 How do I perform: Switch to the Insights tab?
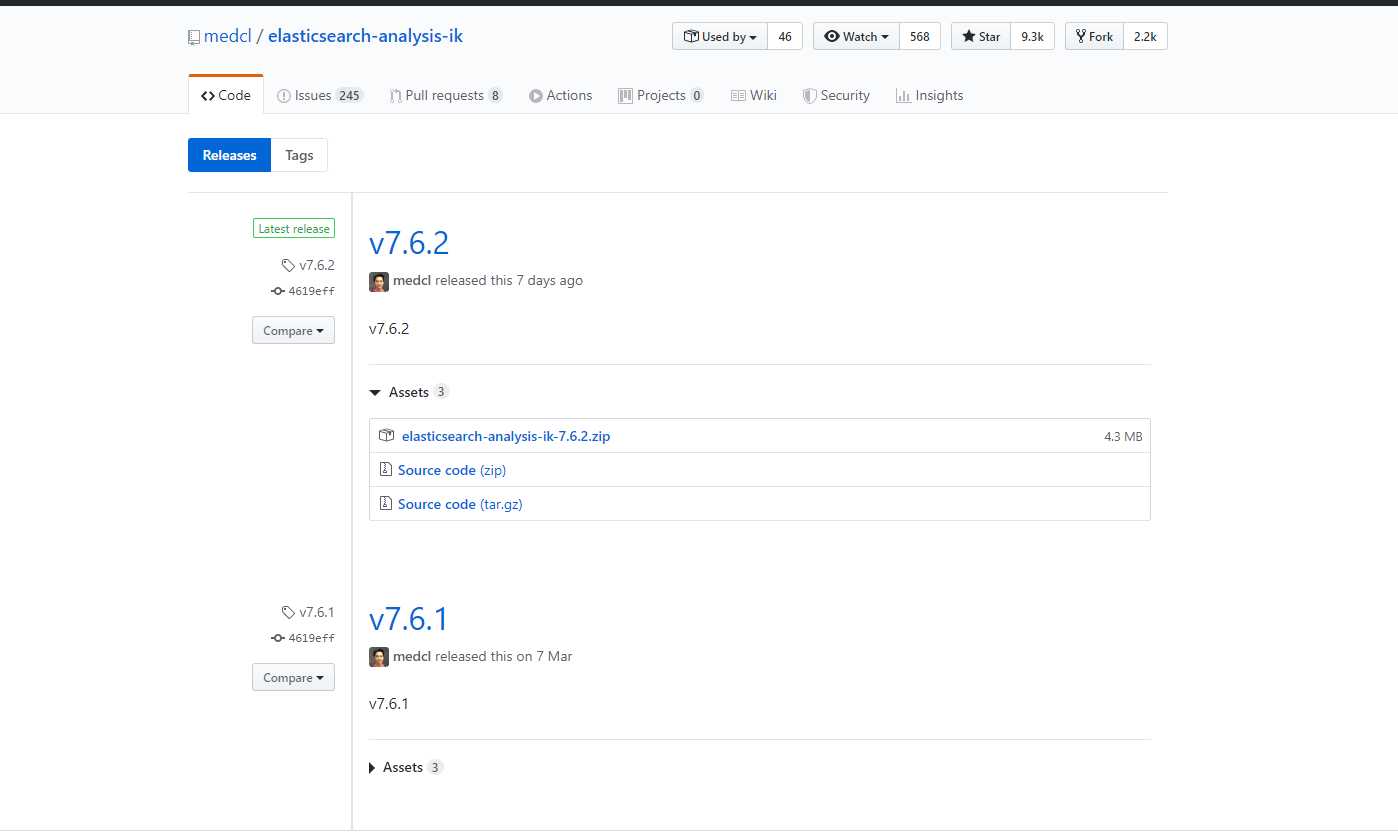point(929,95)
